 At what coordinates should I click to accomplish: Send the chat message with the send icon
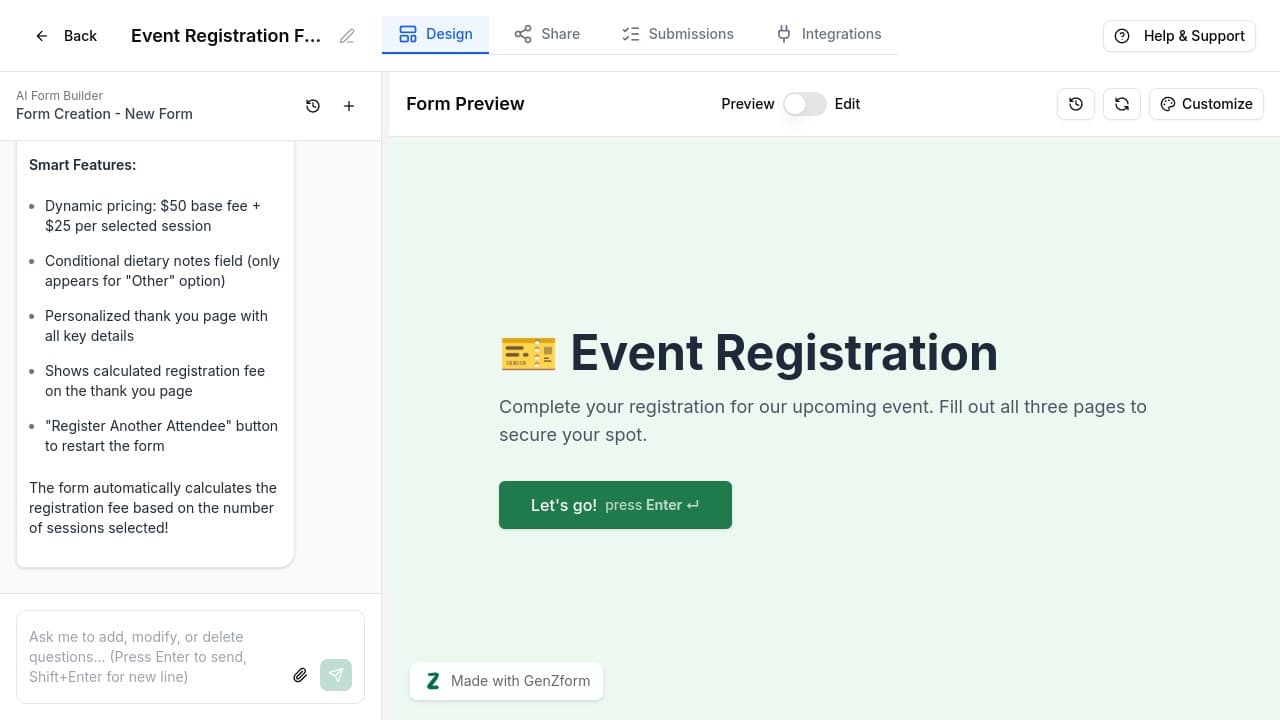pyautogui.click(x=336, y=675)
